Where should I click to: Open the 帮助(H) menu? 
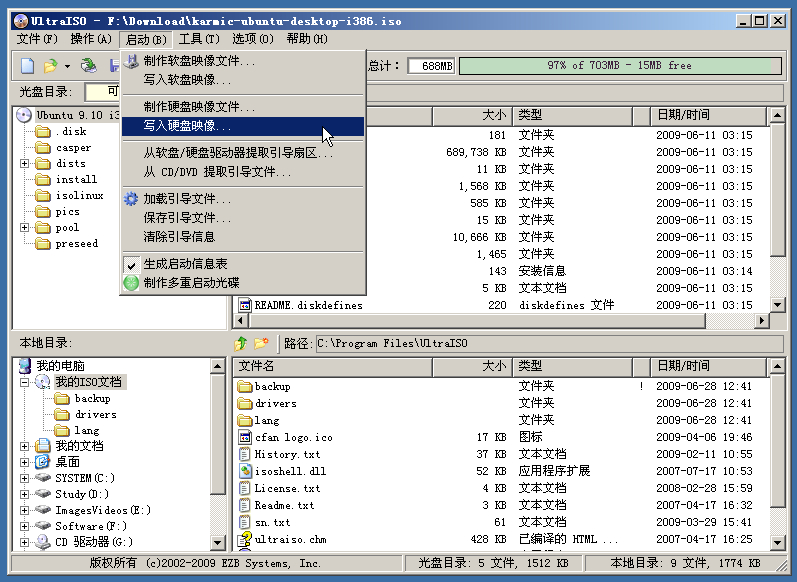pyautogui.click(x=307, y=39)
